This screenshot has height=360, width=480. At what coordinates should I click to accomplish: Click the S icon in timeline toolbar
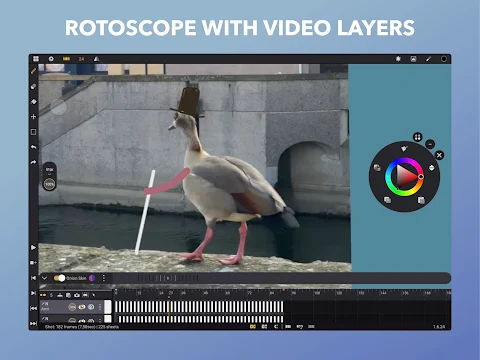[51, 295]
